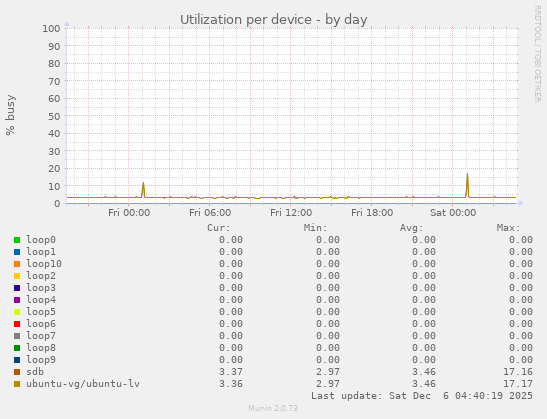Click the loop6 red color swatch

click(x=17, y=324)
